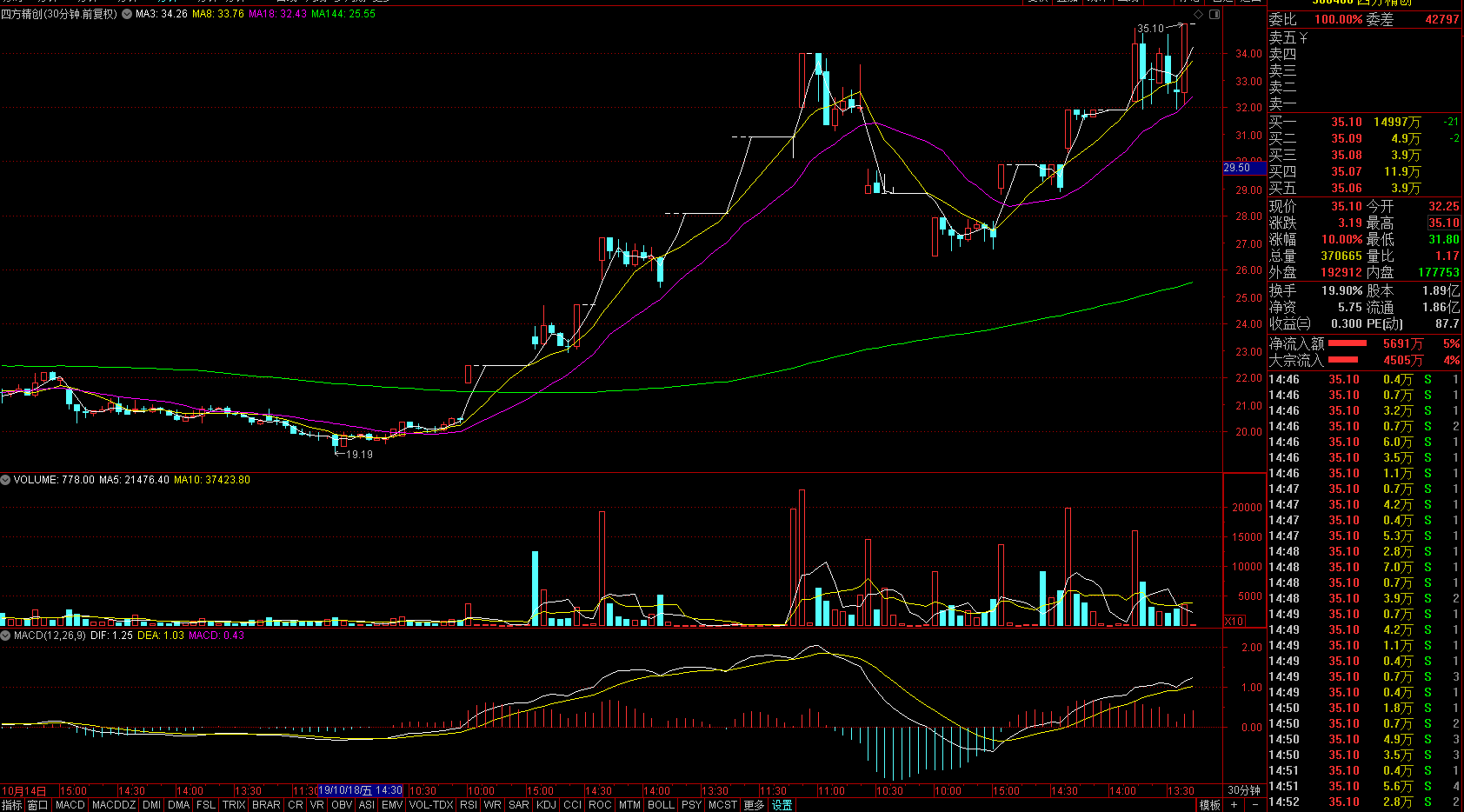
Task: Select the 窗口 tab
Action: pyautogui.click(x=37, y=805)
